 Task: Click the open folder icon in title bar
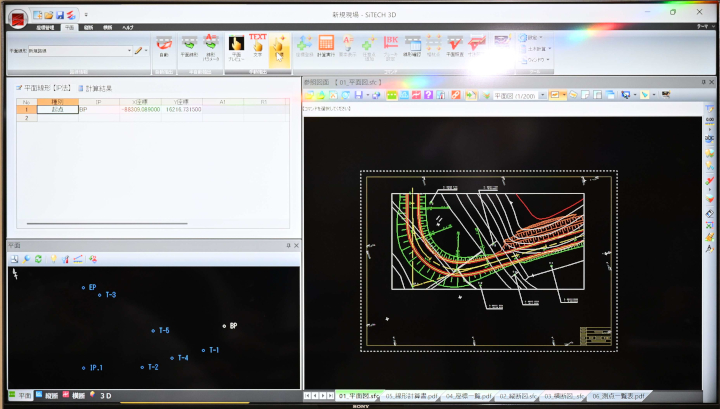(48, 15)
